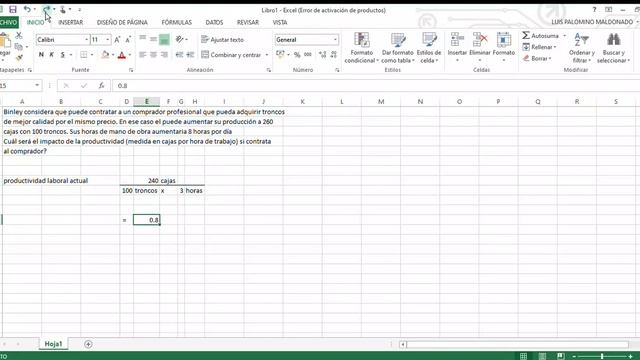Decrease decimal places

pos(333,55)
